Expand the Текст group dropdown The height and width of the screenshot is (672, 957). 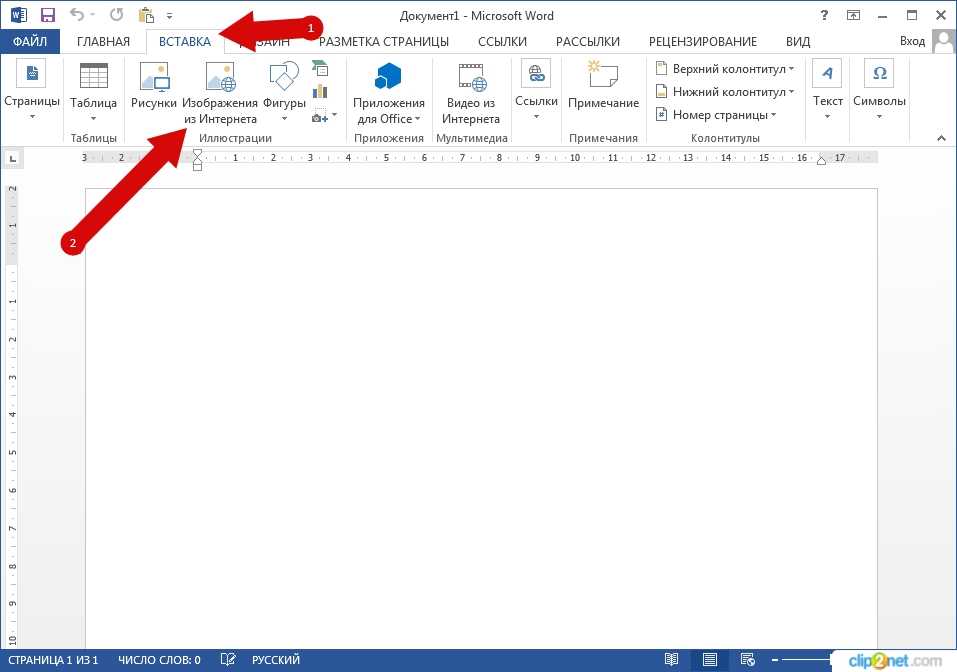(x=827, y=90)
